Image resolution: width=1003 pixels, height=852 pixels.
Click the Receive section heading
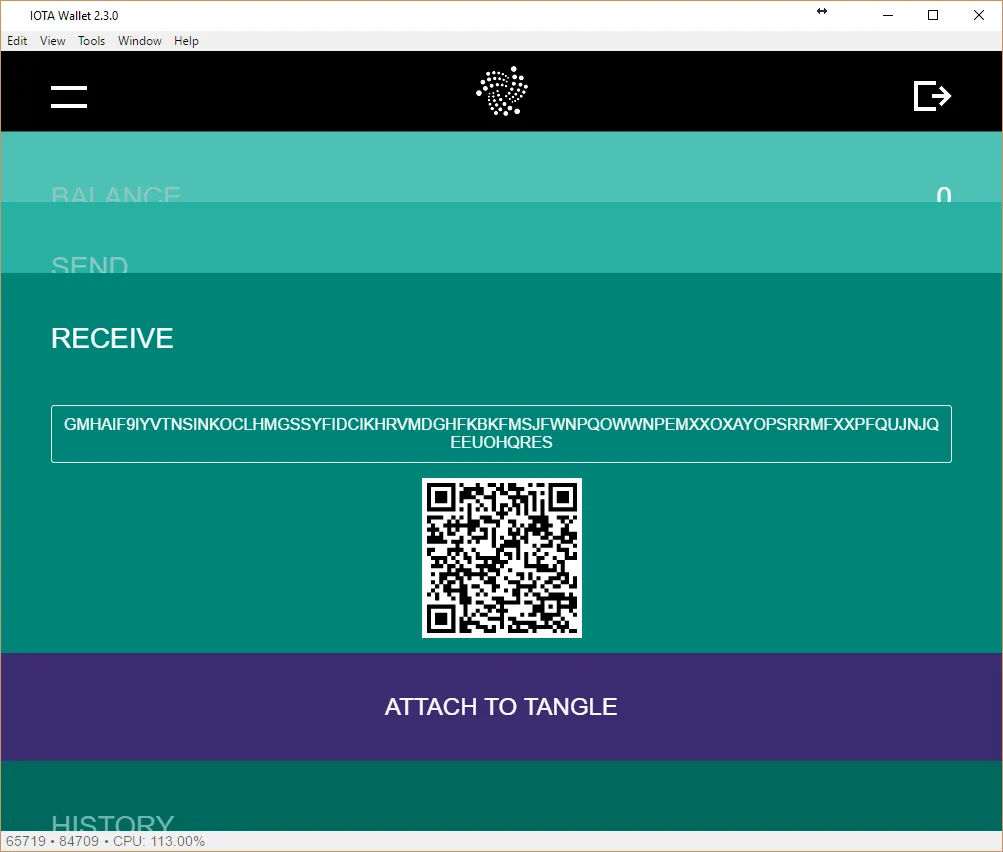click(x=112, y=338)
